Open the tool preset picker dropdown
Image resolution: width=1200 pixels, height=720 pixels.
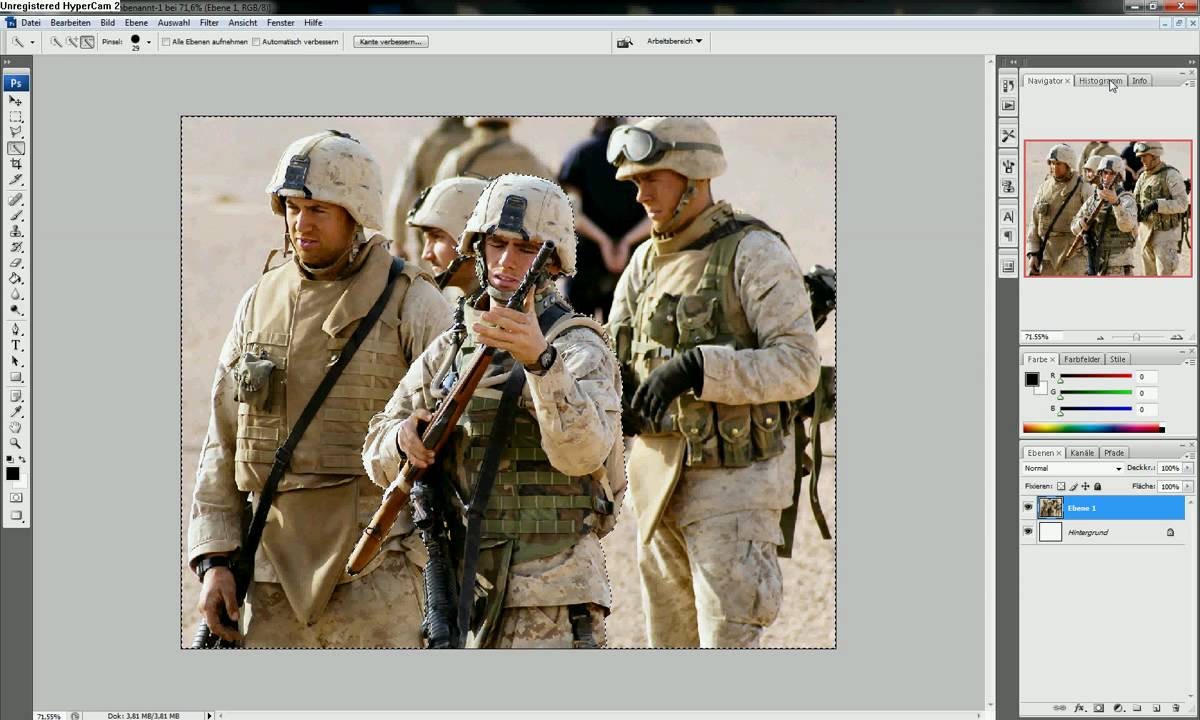[32, 42]
